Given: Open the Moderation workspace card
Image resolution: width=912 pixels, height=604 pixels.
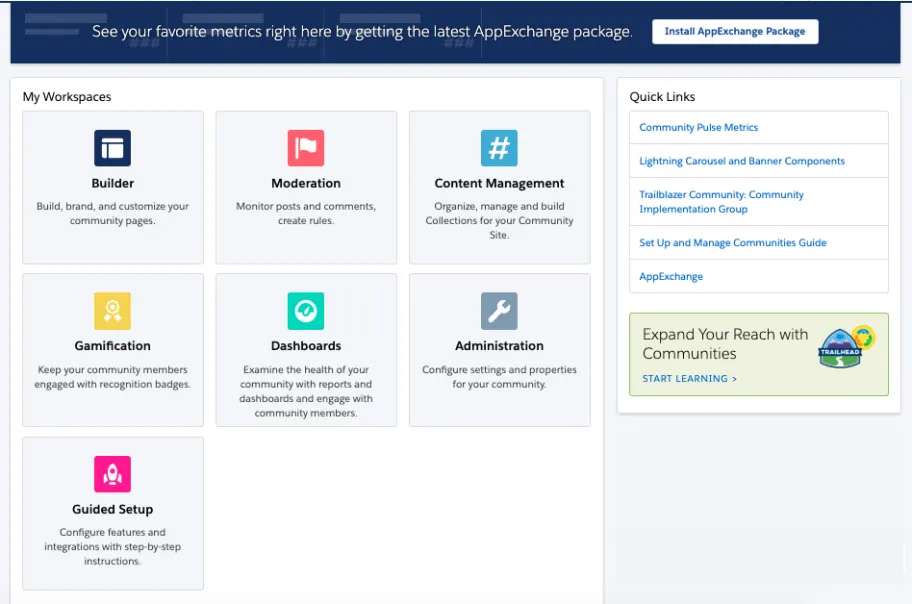Looking at the screenshot, I should pyautogui.click(x=306, y=188).
